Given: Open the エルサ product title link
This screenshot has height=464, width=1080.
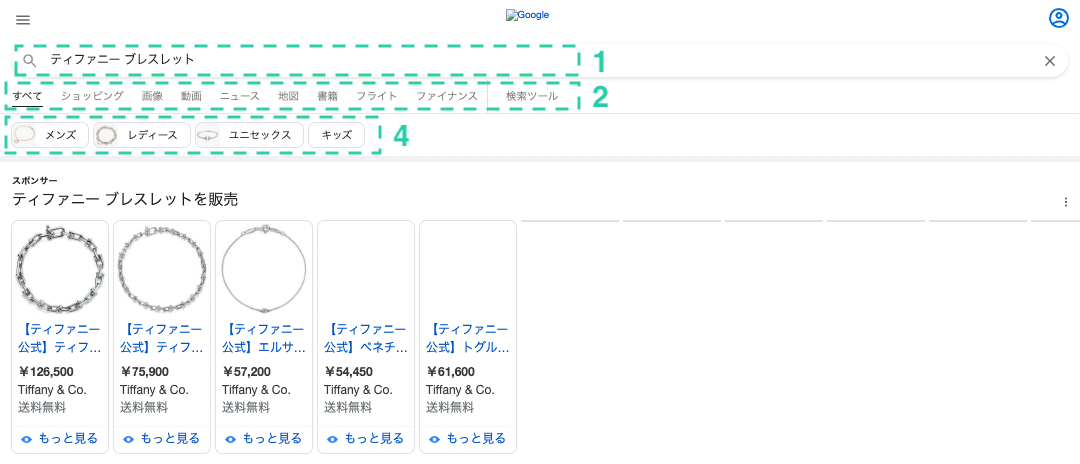Looking at the screenshot, I should [x=264, y=338].
